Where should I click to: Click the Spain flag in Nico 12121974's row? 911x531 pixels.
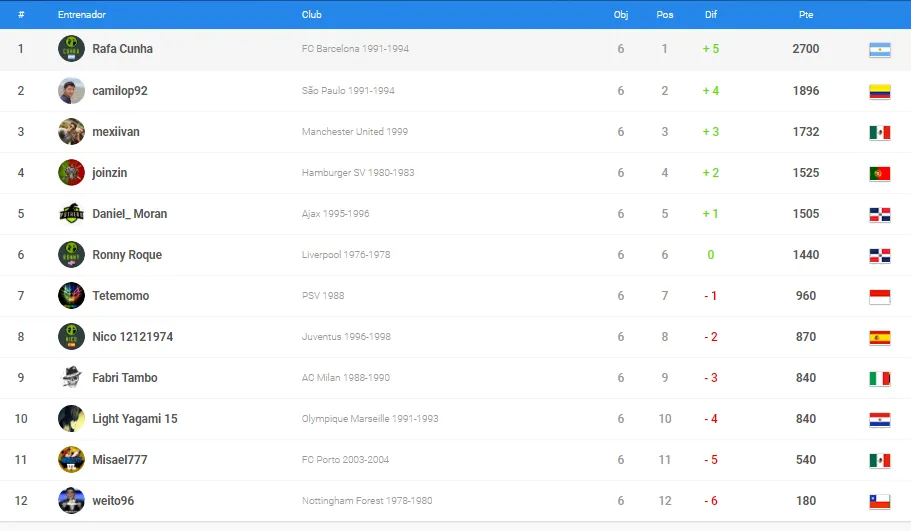coord(880,338)
